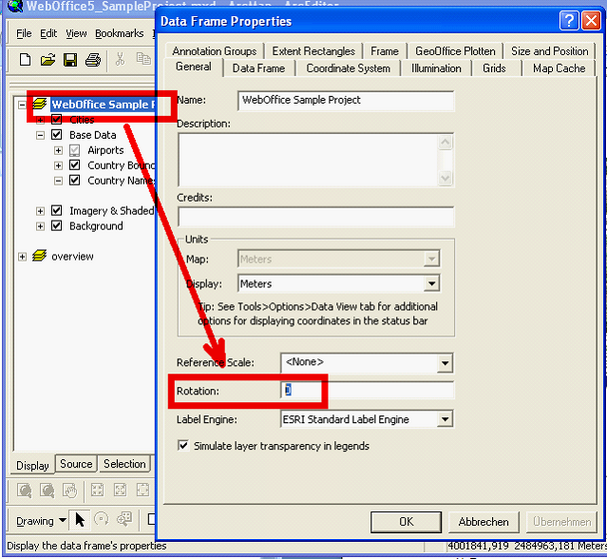Screen dimensions: 607x559
Task: Click the Rotate drawing tool icon
Action: click(x=101, y=520)
